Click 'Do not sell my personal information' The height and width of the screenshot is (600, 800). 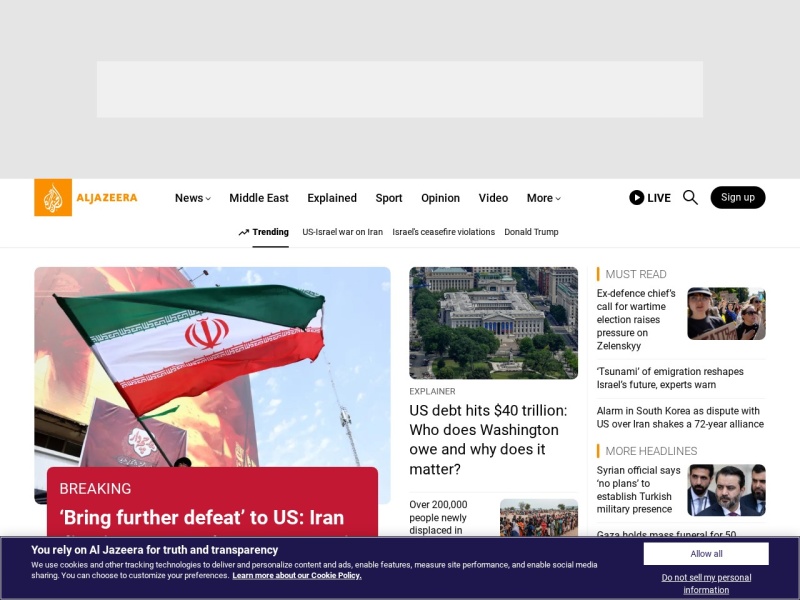(x=706, y=584)
